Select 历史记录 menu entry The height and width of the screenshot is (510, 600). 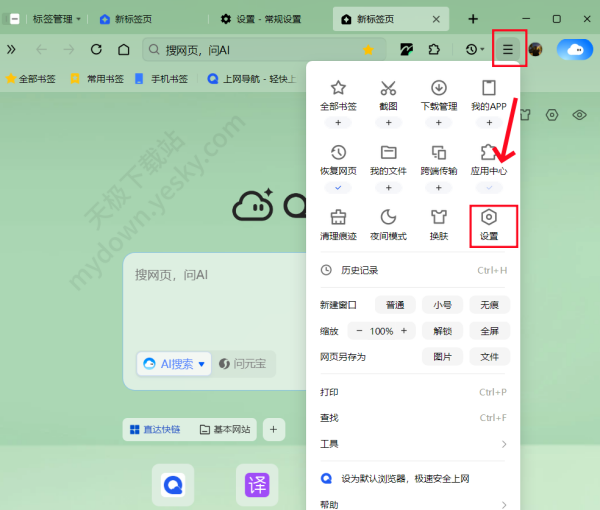[358, 270]
